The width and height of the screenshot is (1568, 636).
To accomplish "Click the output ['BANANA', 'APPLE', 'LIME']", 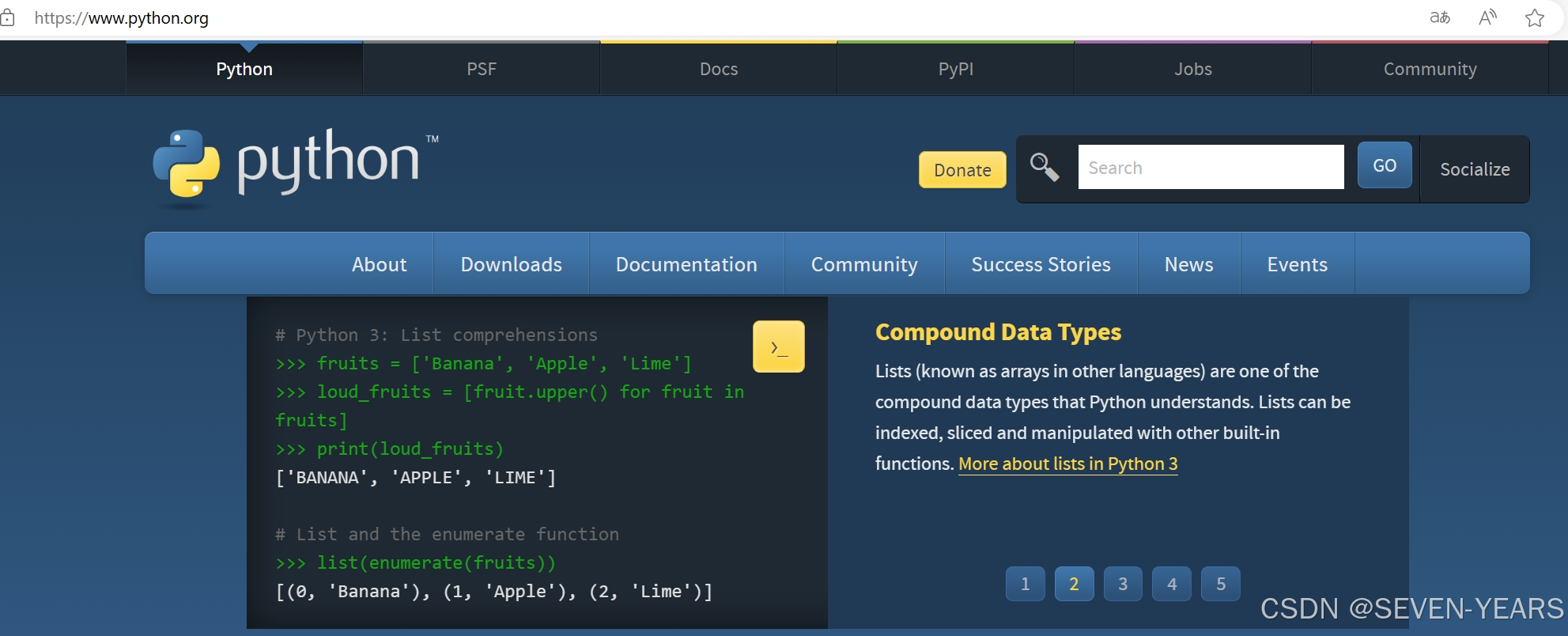I will (416, 478).
